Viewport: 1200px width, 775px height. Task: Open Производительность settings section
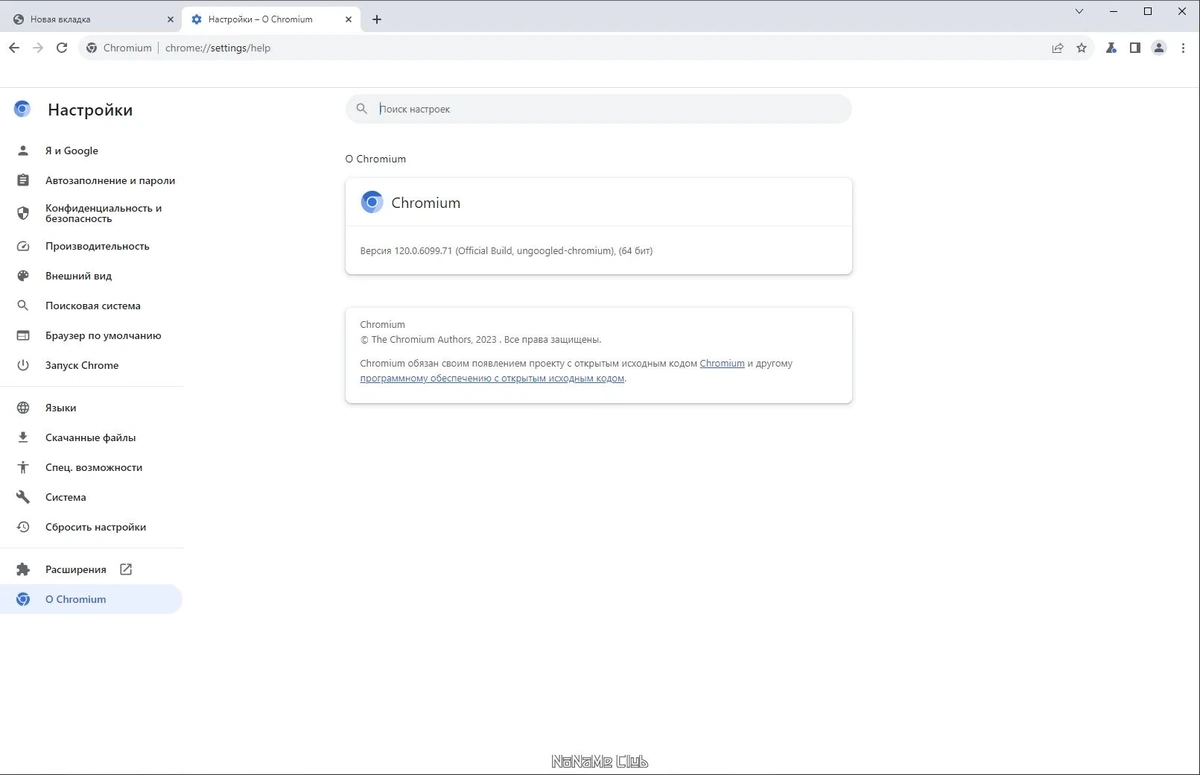pos(91,246)
